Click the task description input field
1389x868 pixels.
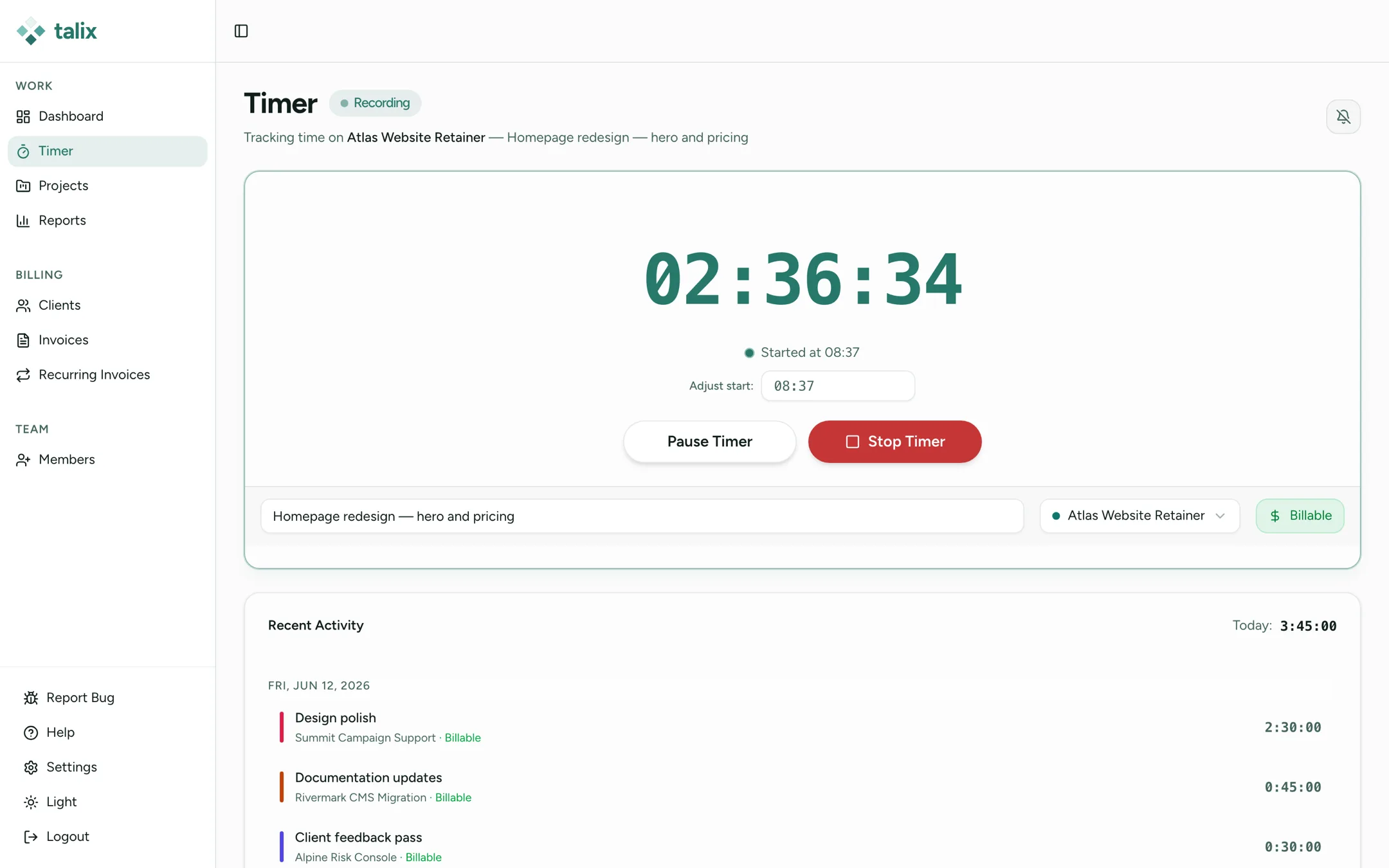pyautogui.click(x=642, y=516)
